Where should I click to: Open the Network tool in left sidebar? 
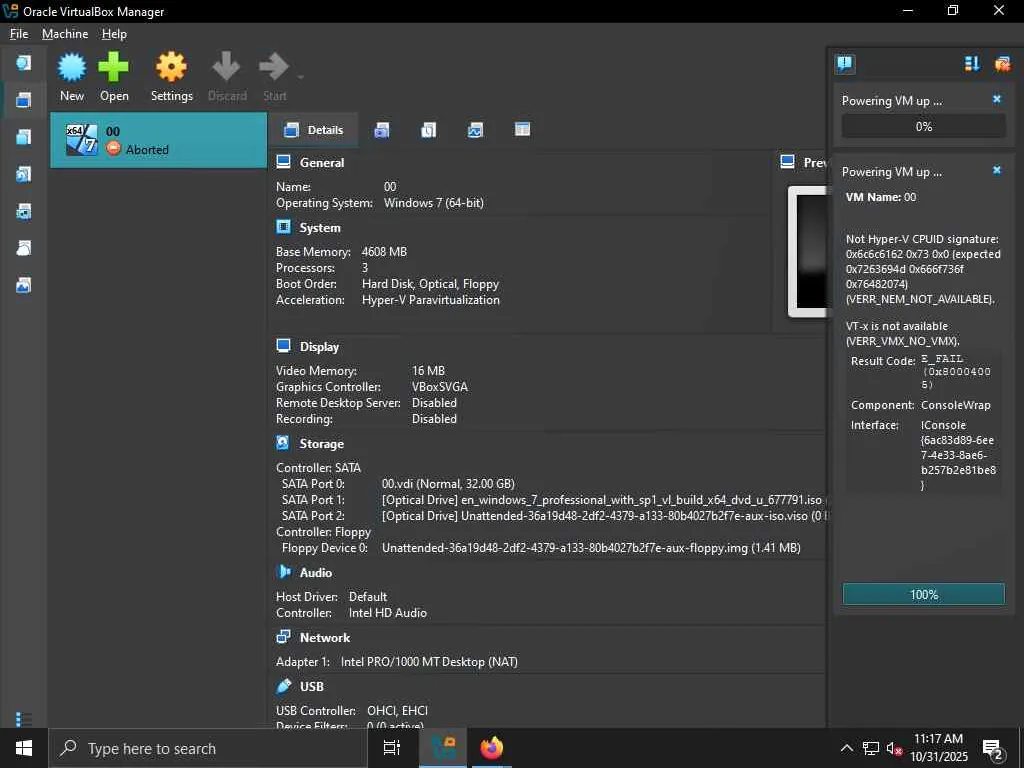[x=24, y=211]
